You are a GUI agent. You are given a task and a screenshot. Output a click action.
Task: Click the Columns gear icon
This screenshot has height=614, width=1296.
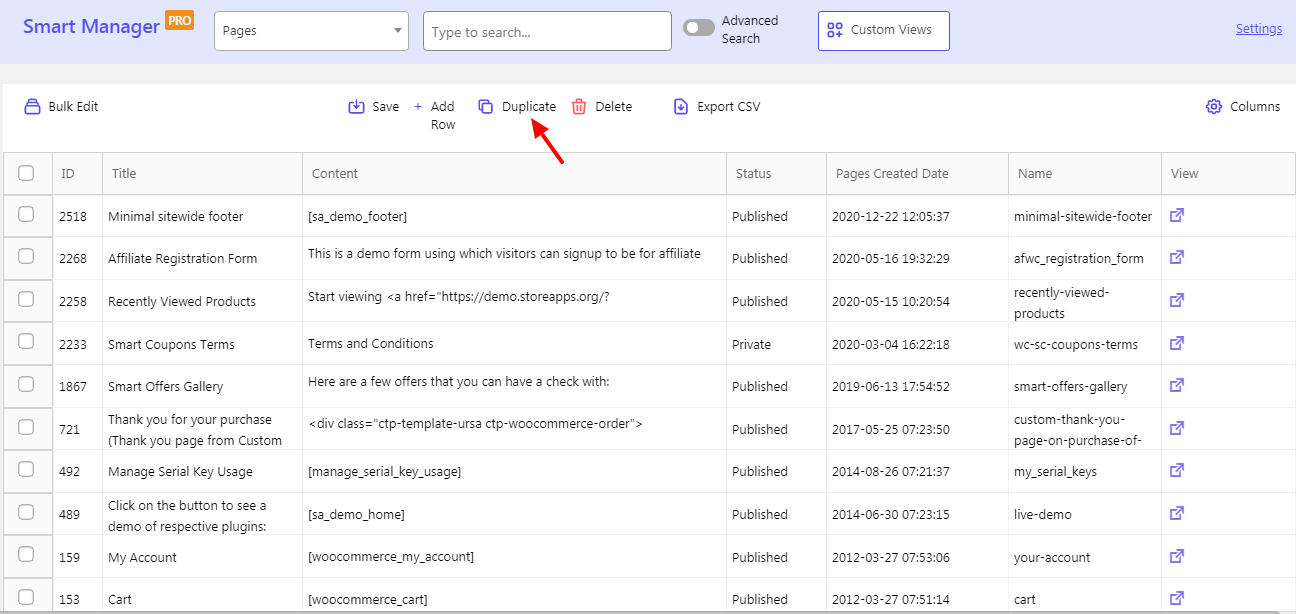coord(1214,106)
